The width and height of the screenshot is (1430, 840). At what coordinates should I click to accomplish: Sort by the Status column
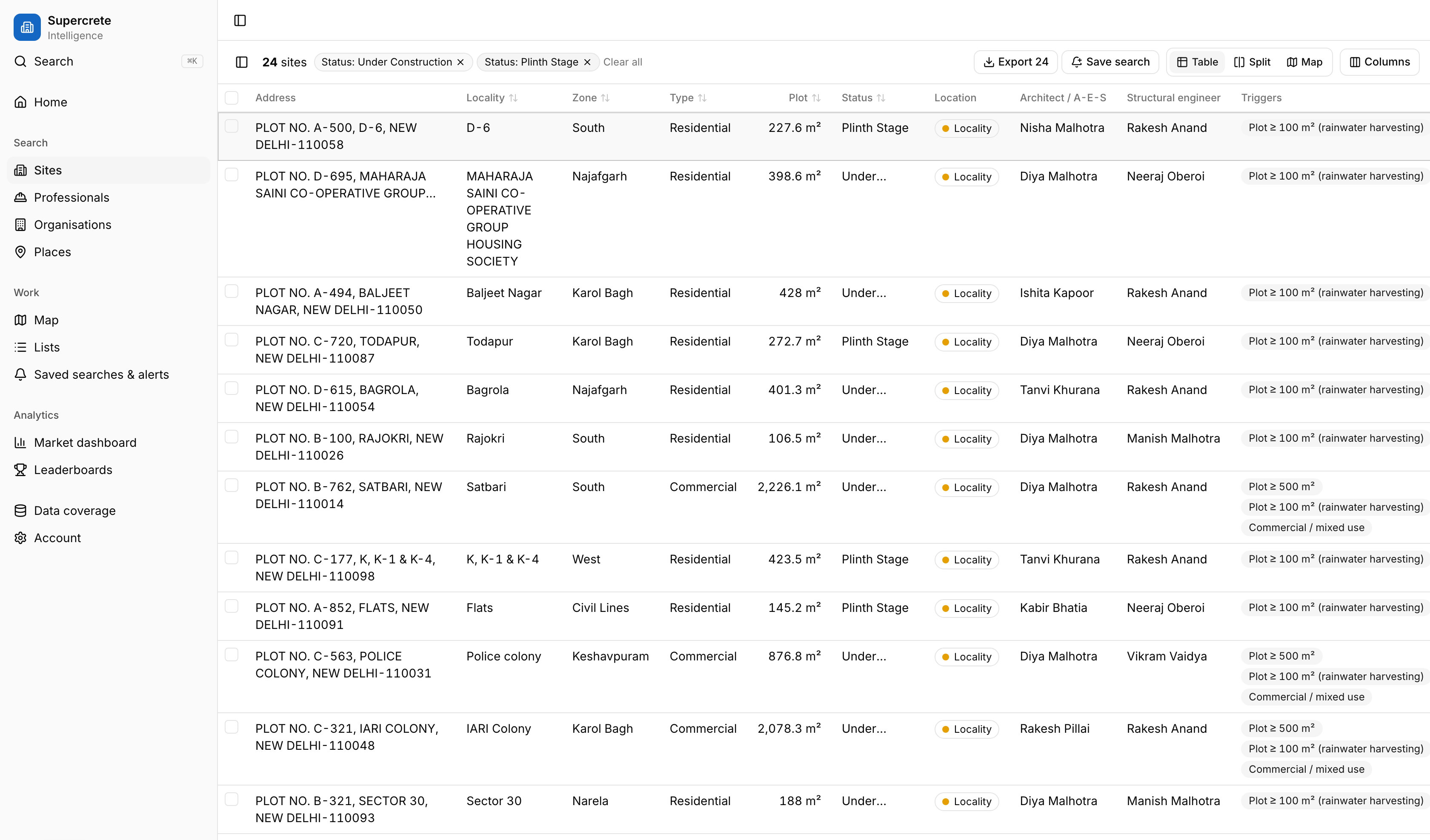863,97
